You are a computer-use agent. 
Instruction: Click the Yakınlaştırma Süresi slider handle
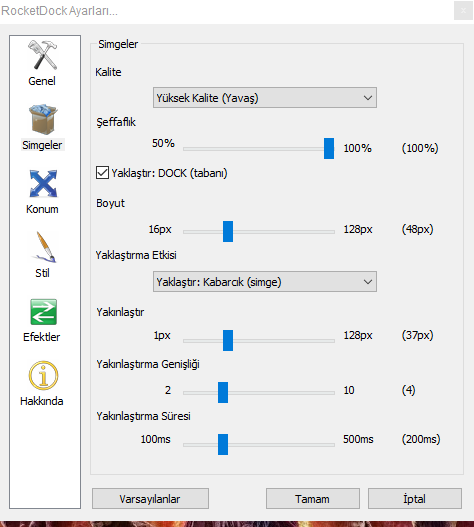223,444
